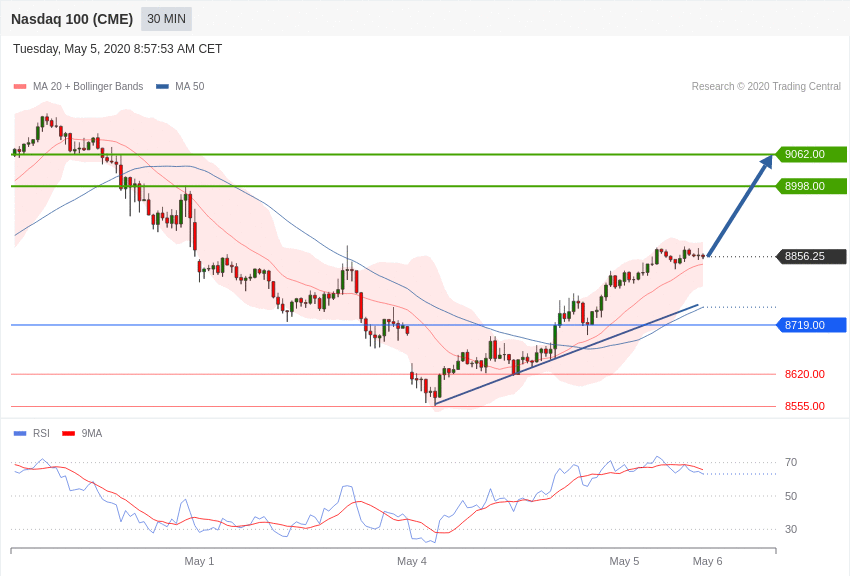The width and height of the screenshot is (850, 576).
Task: Click the May 1 date axis label
Action: pos(199,561)
